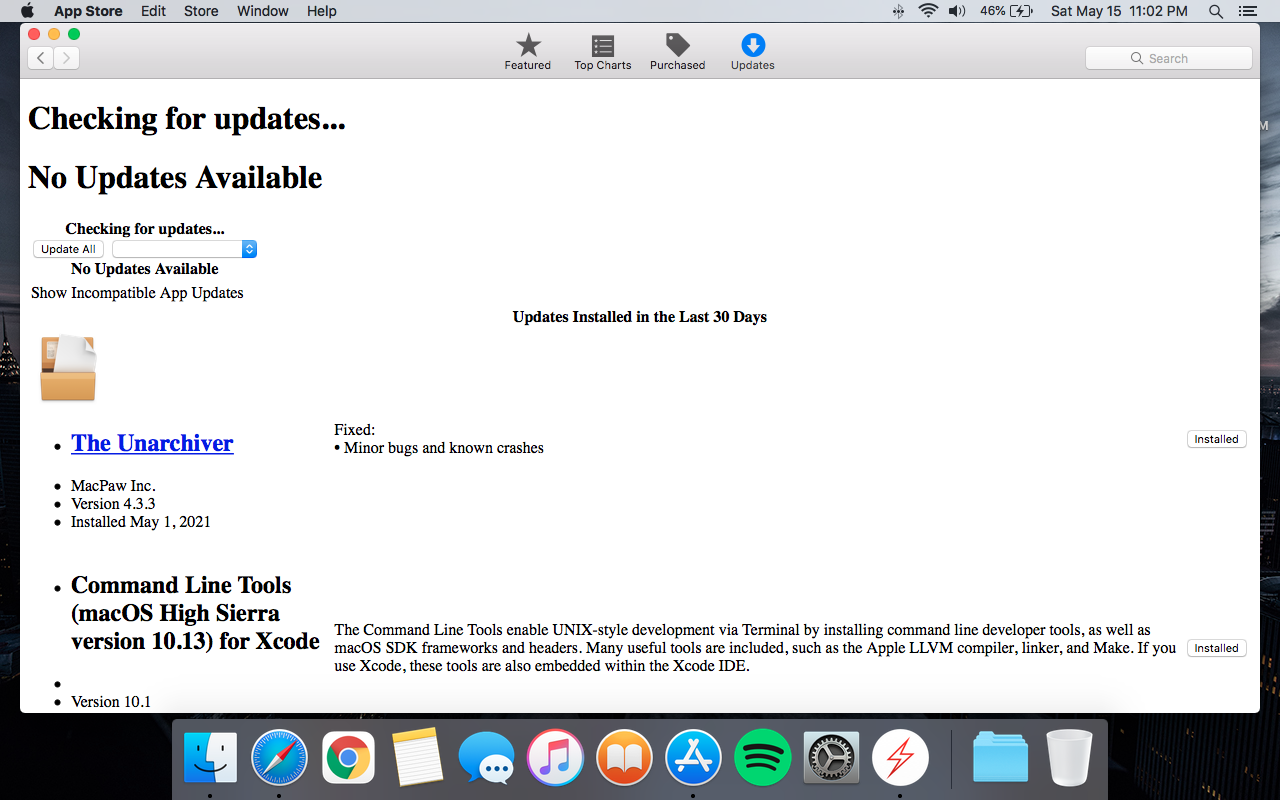This screenshot has width=1280, height=800.
Task: Open Messages from the Dock
Action: (486, 757)
